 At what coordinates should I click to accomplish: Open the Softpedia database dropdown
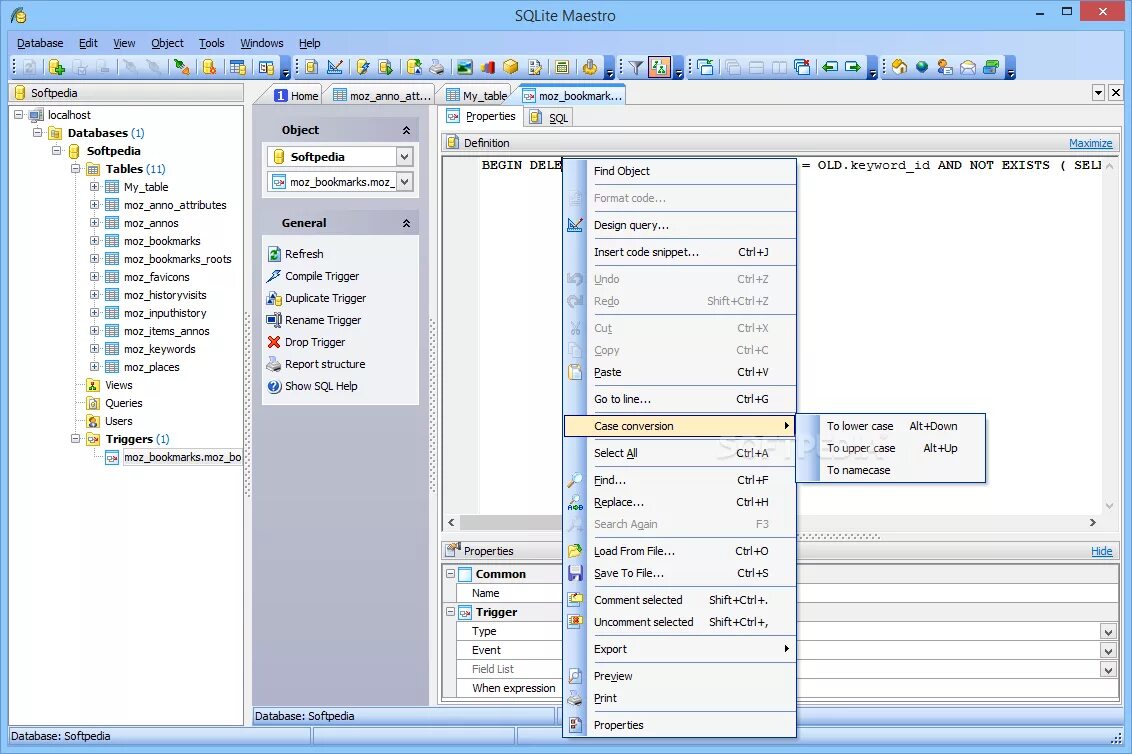[405, 157]
